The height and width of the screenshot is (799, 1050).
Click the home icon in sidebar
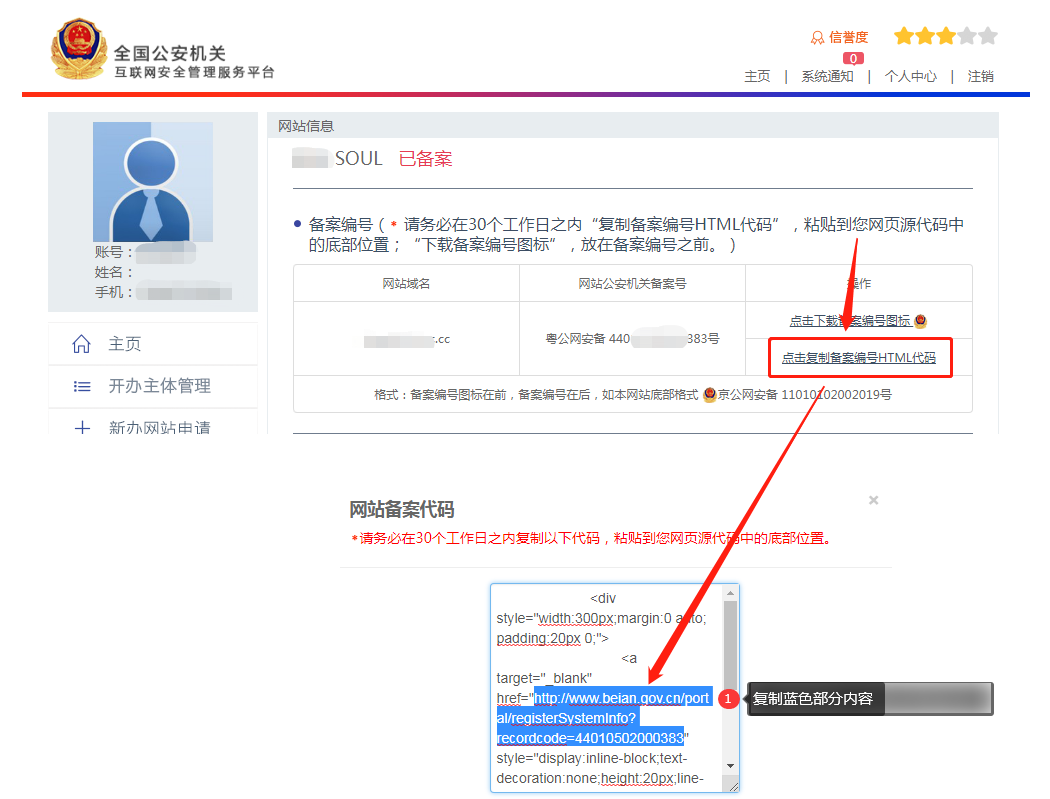82,344
